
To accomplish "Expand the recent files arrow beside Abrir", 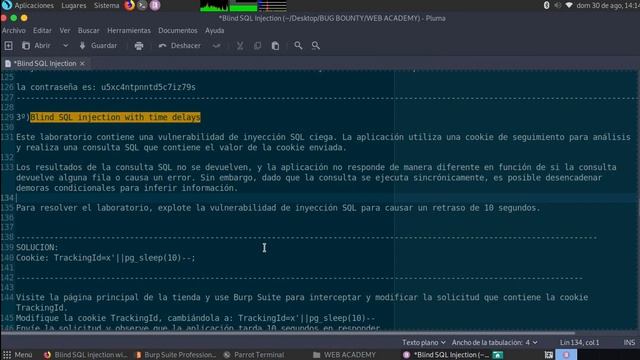I will point(65,46).
